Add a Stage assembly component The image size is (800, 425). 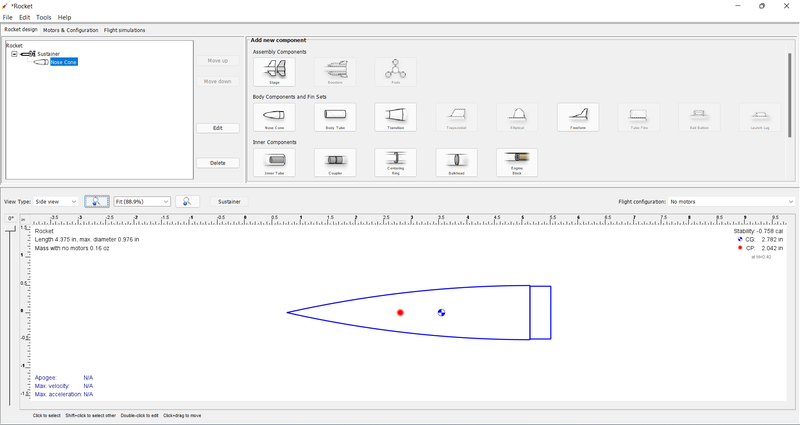274,72
